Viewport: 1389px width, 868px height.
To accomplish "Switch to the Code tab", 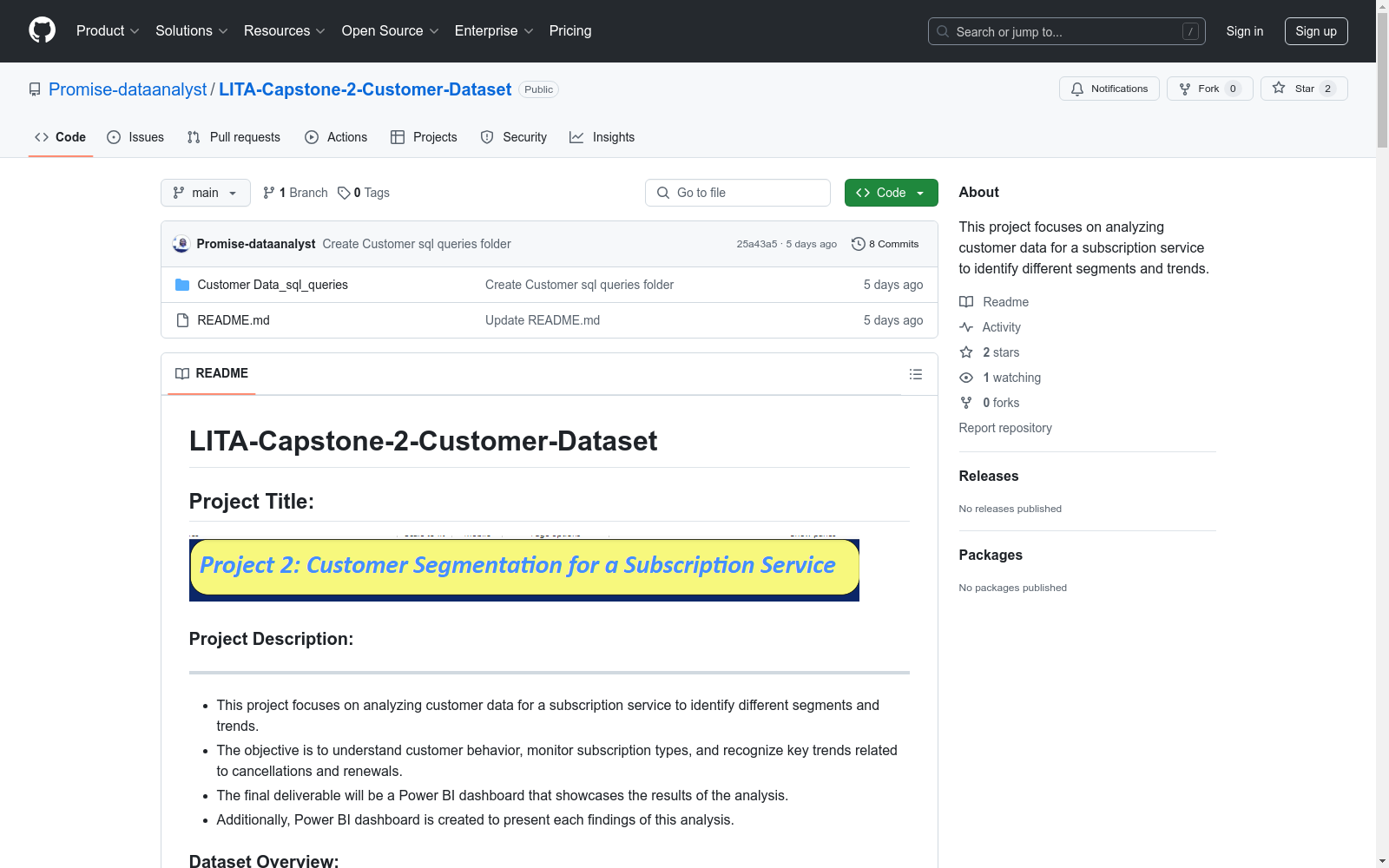I will pos(61,137).
